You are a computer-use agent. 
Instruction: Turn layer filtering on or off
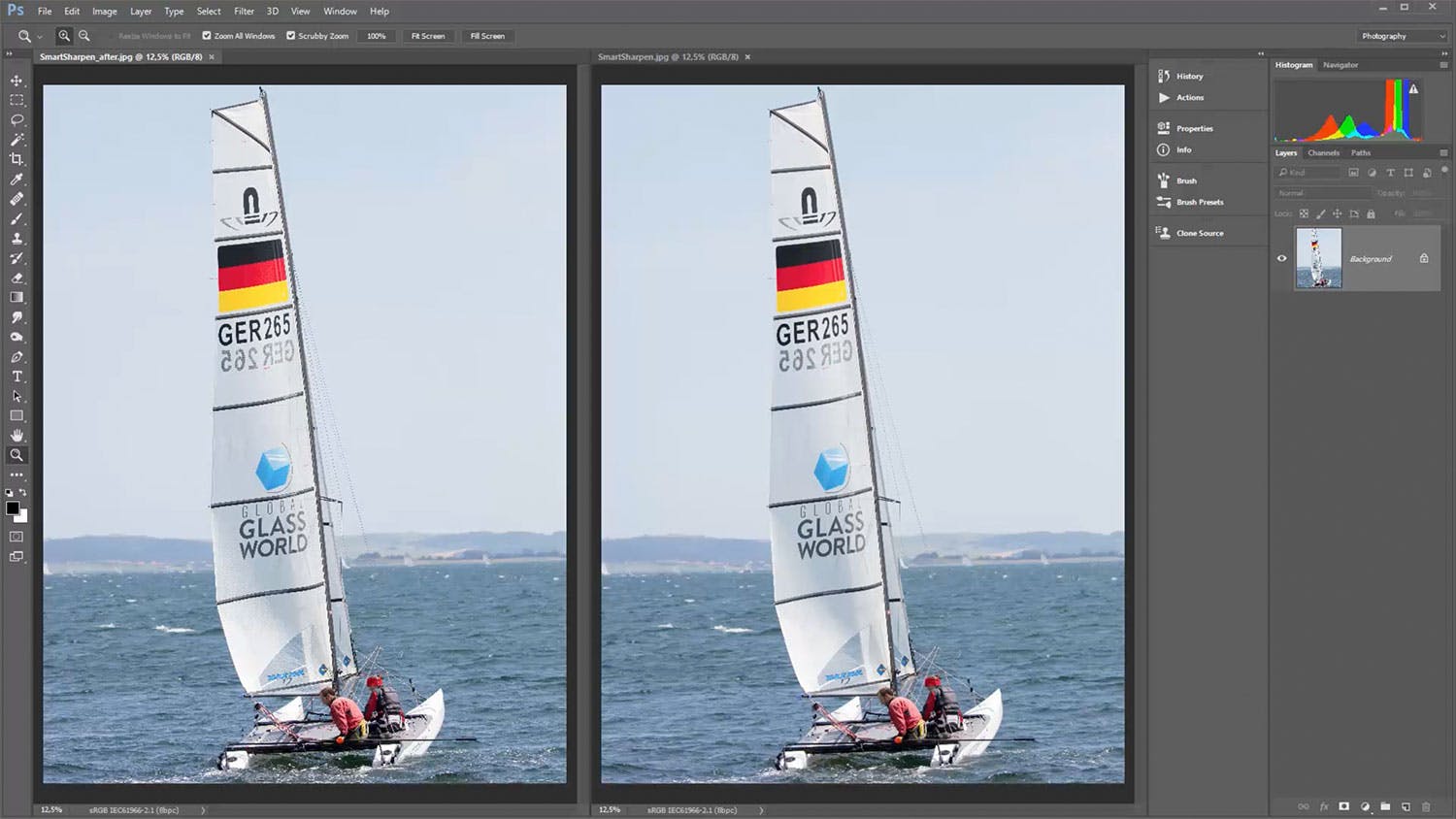(x=1445, y=171)
